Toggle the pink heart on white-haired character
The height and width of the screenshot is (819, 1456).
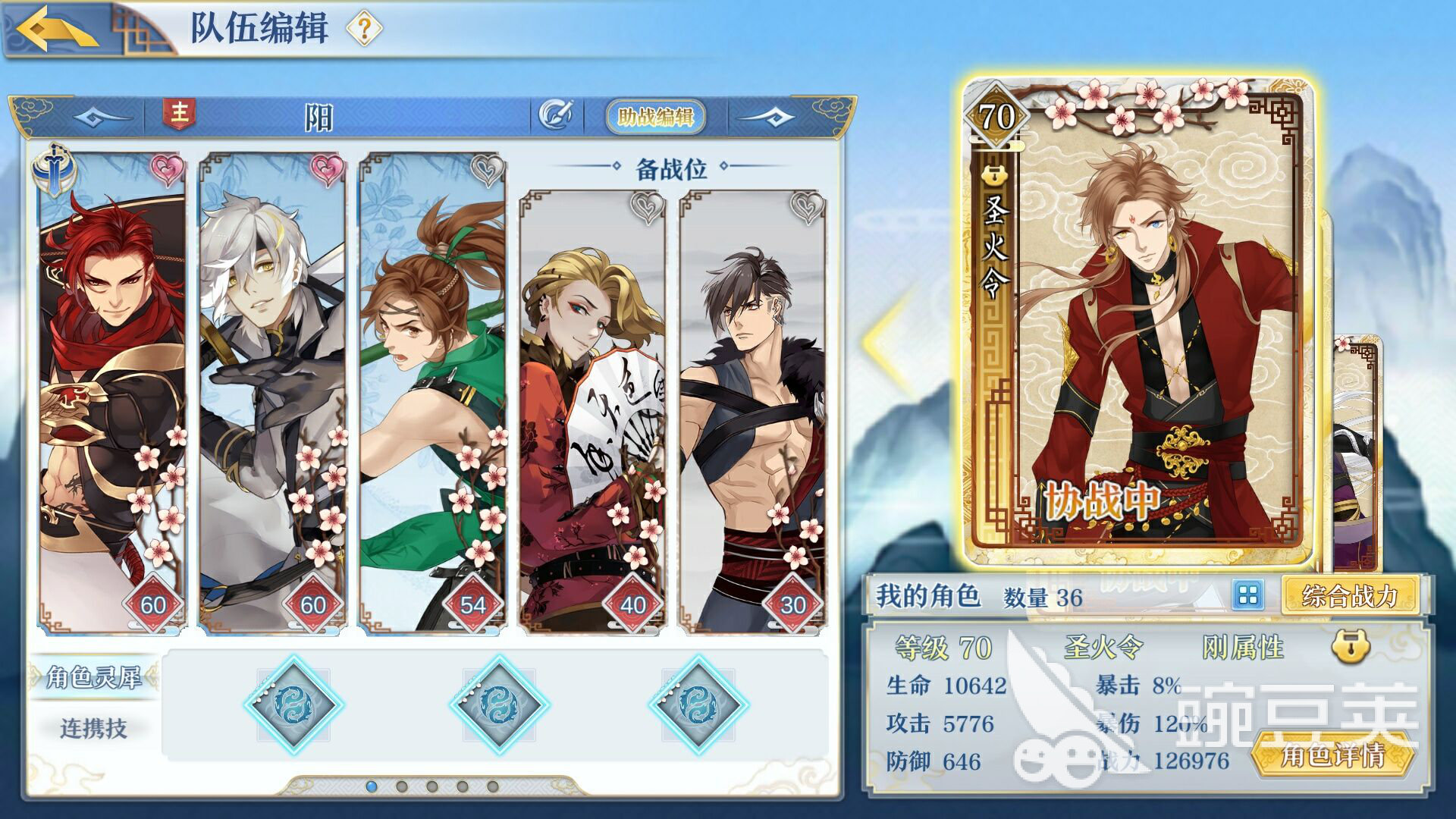coord(327,169)
